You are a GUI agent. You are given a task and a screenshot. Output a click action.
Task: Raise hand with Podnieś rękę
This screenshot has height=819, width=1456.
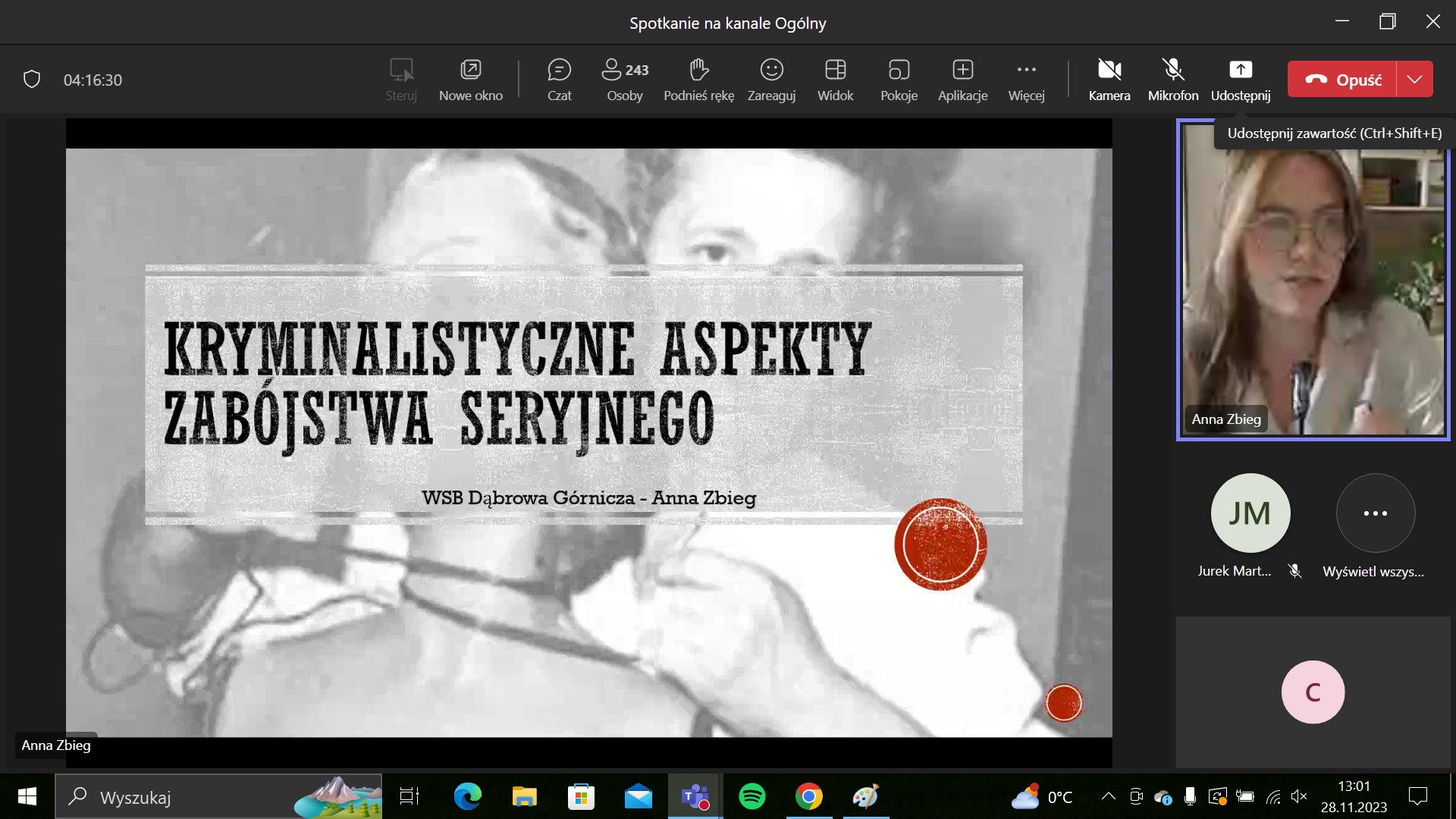(x=698, y=79)
